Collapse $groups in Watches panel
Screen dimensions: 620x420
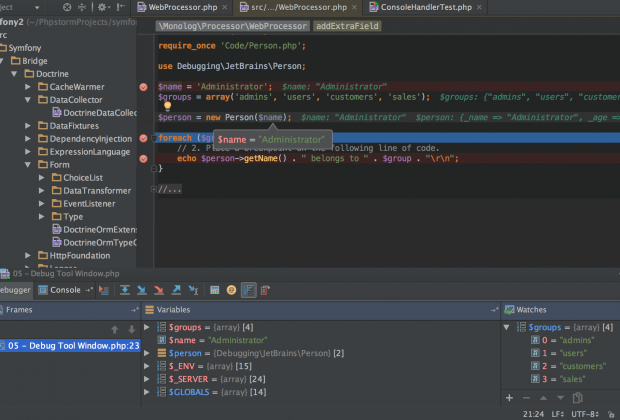click(x=507, y=327)
